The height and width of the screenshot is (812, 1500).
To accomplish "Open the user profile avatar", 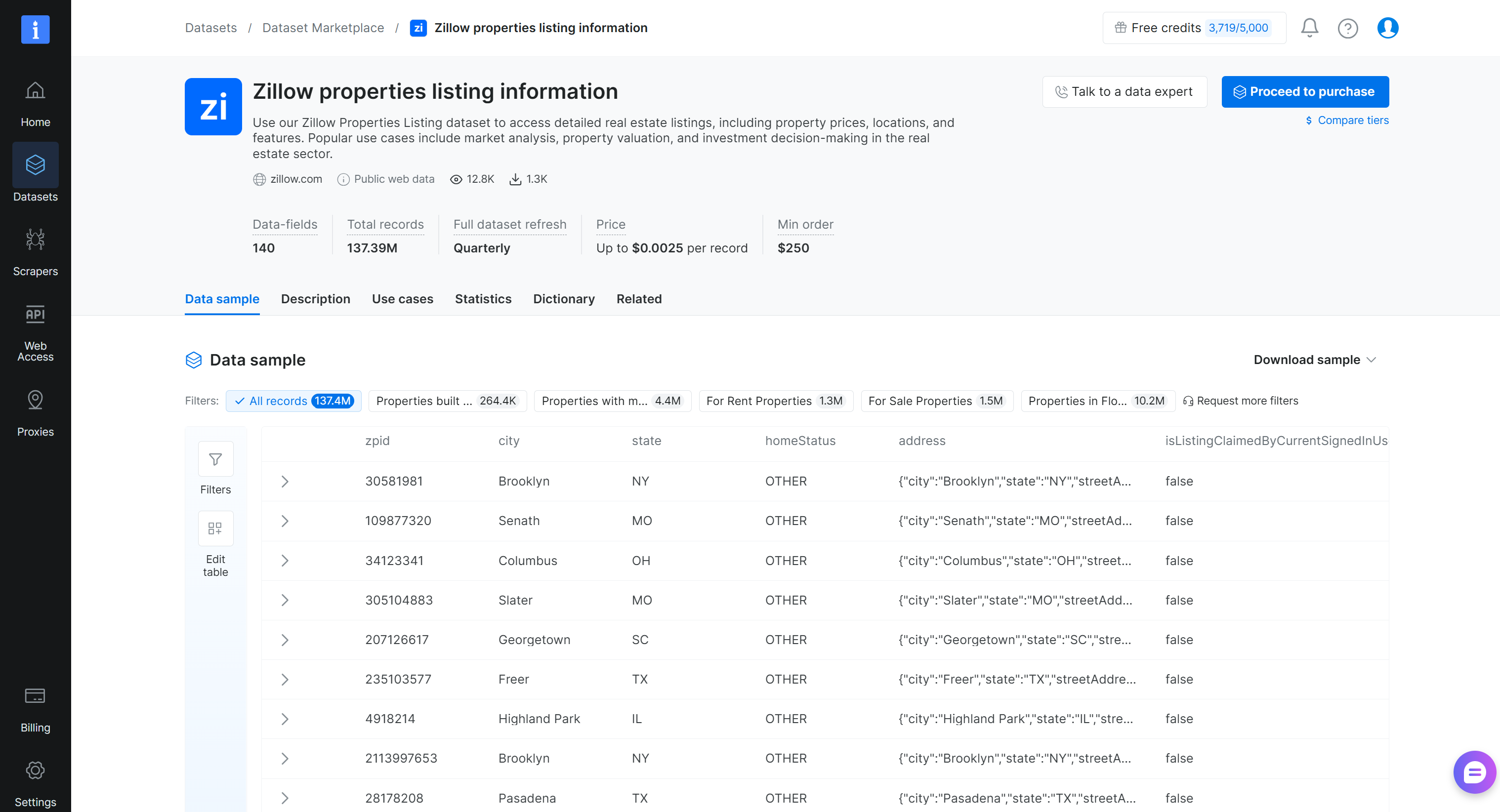I will 1388,28.
